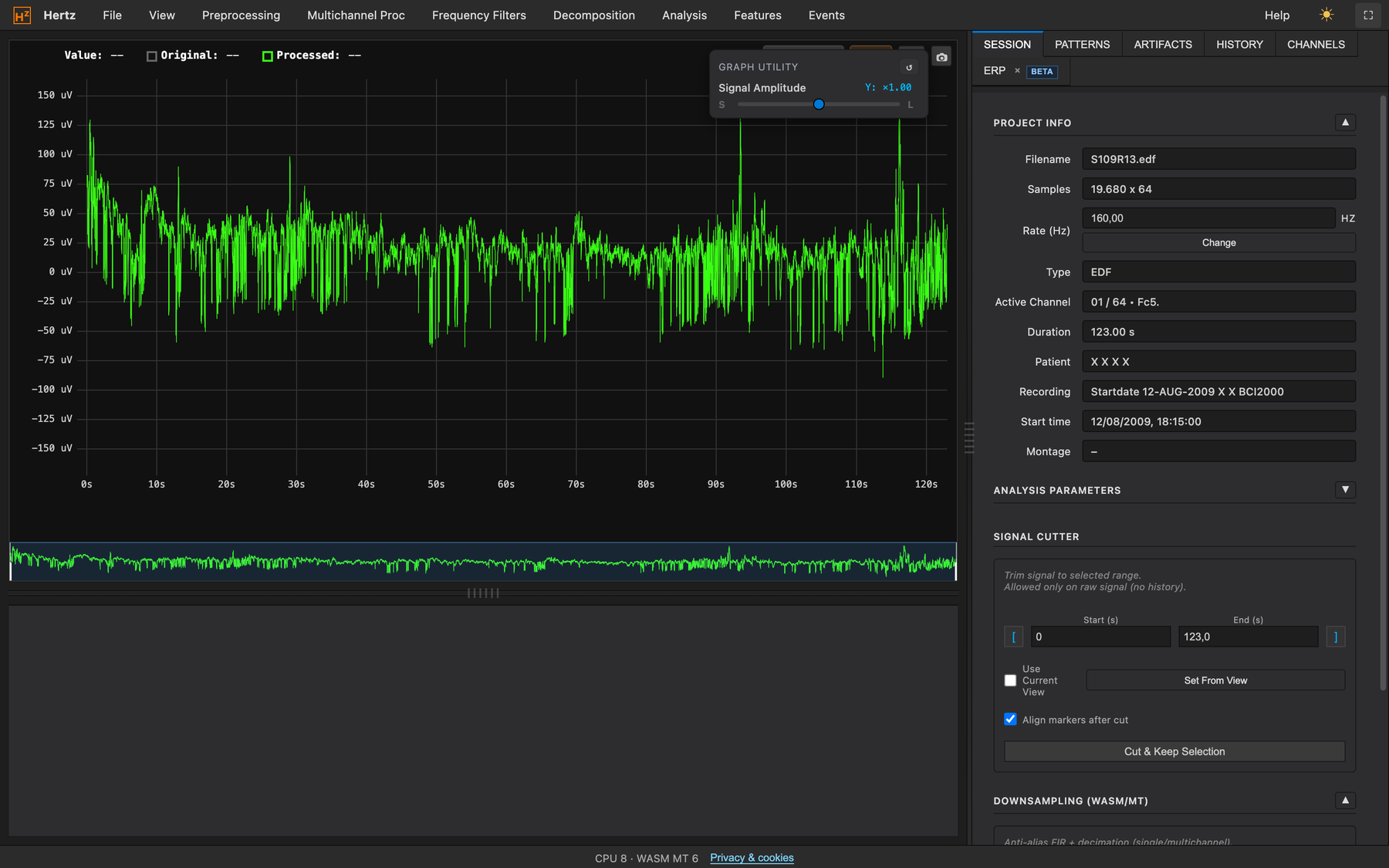Click the Recording field Startdate 12-AUG-2009
1389x868 pixels.
tap(1218, 391)
